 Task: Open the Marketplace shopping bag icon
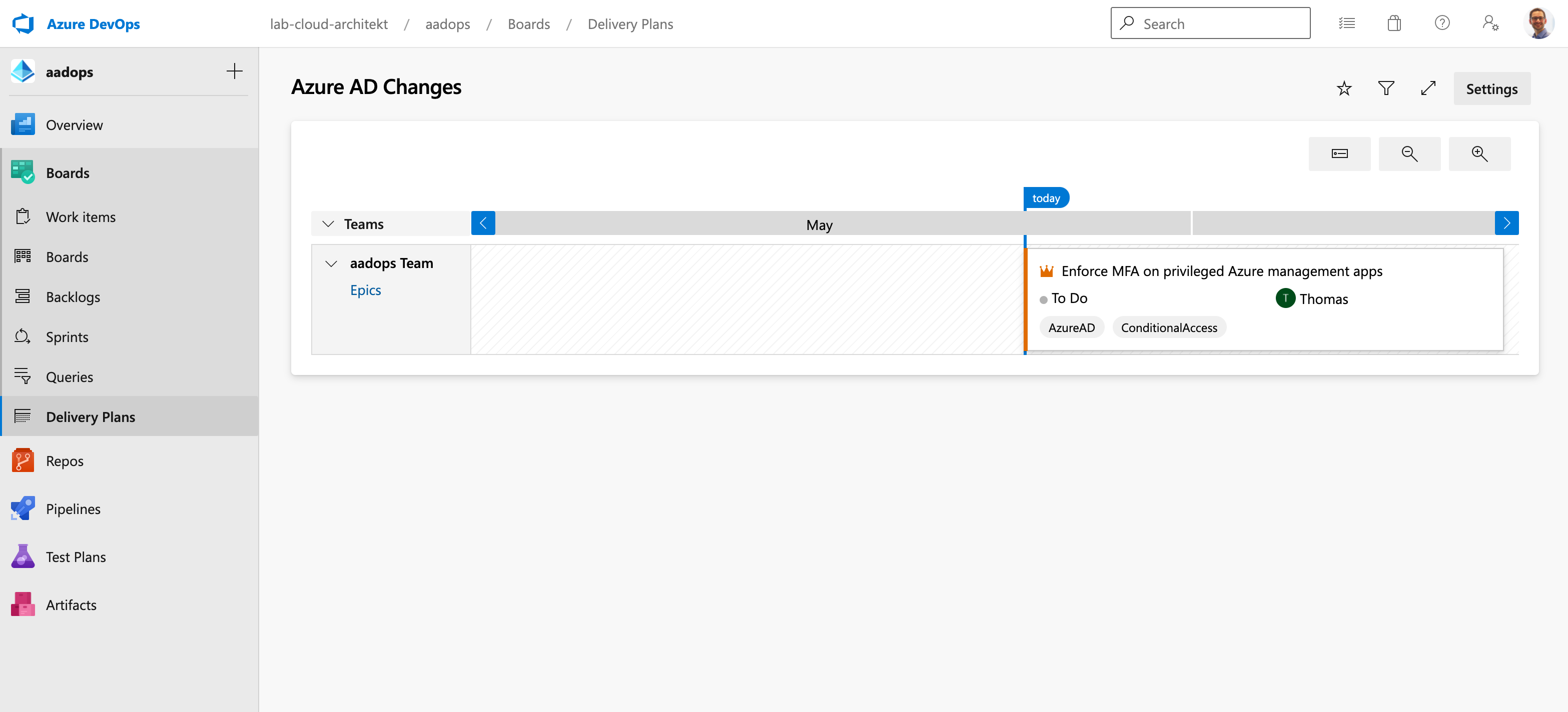1394,23
